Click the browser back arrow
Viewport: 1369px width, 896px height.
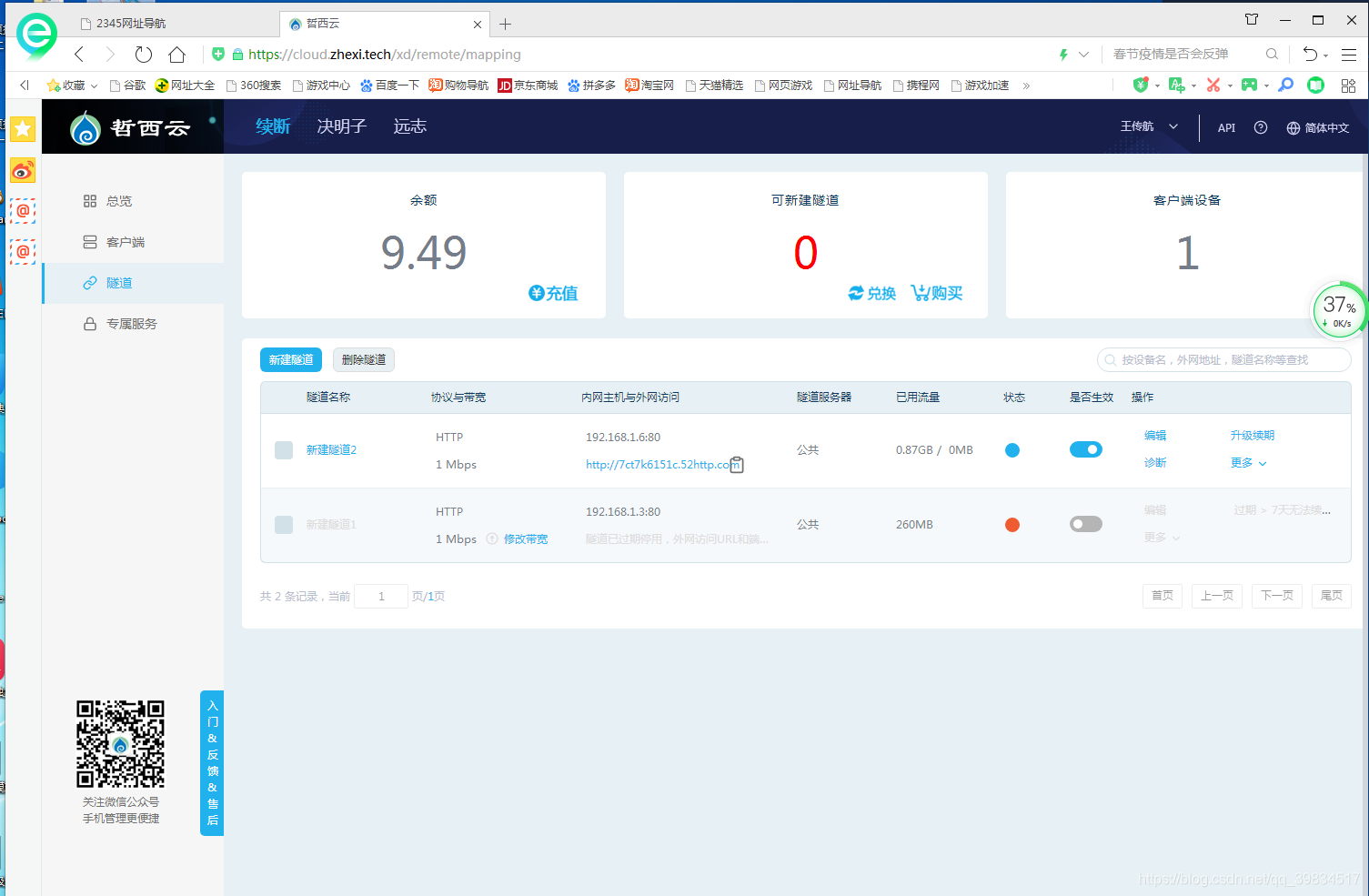pos(80,55)
